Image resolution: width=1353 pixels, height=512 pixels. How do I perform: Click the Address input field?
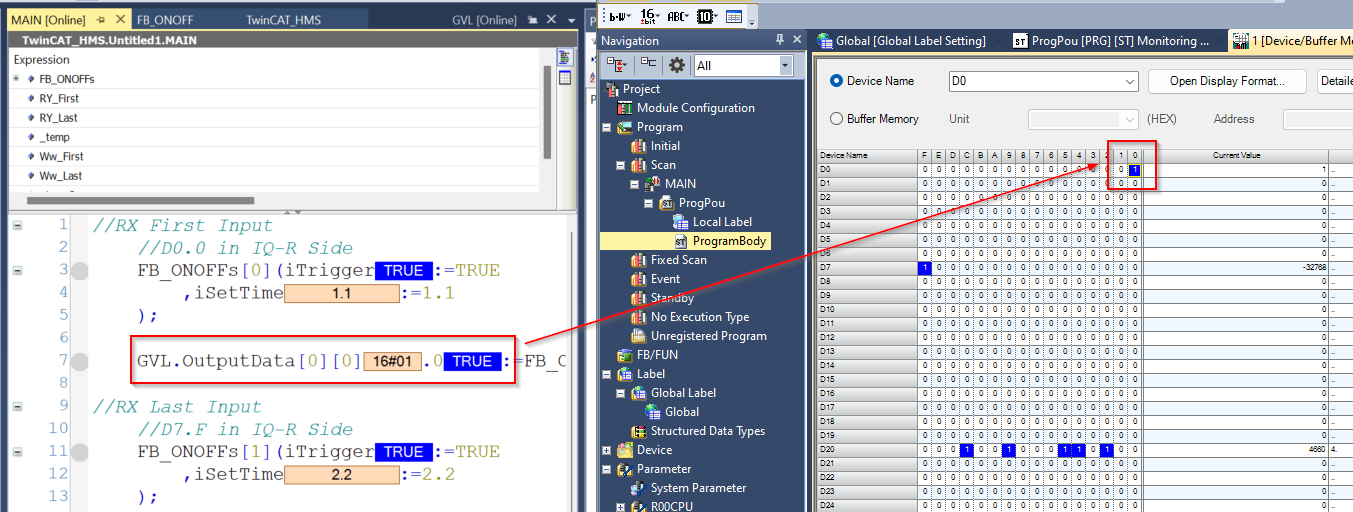(1318, 119)
